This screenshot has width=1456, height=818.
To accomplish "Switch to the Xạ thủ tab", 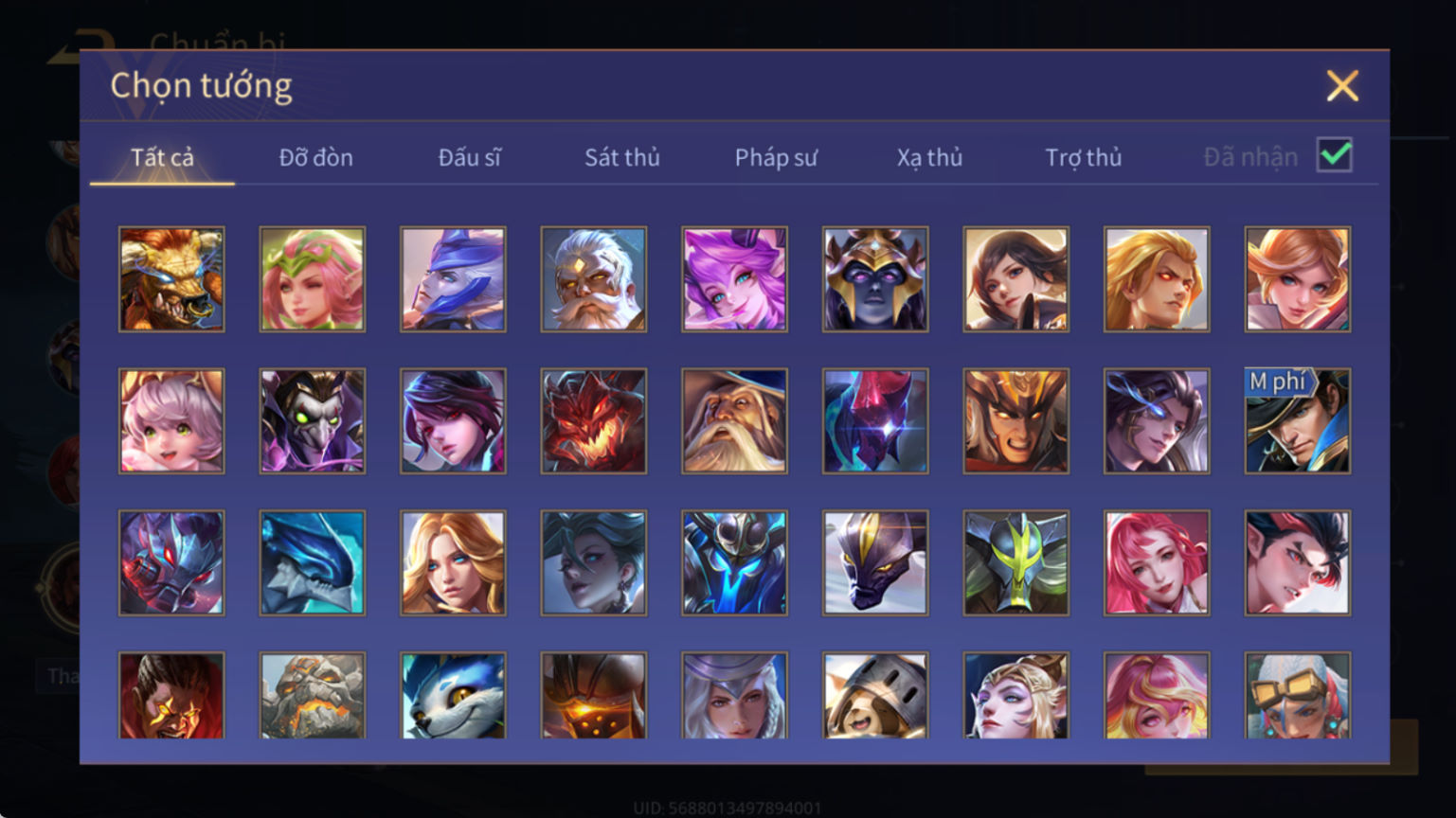I will [929, 157].
